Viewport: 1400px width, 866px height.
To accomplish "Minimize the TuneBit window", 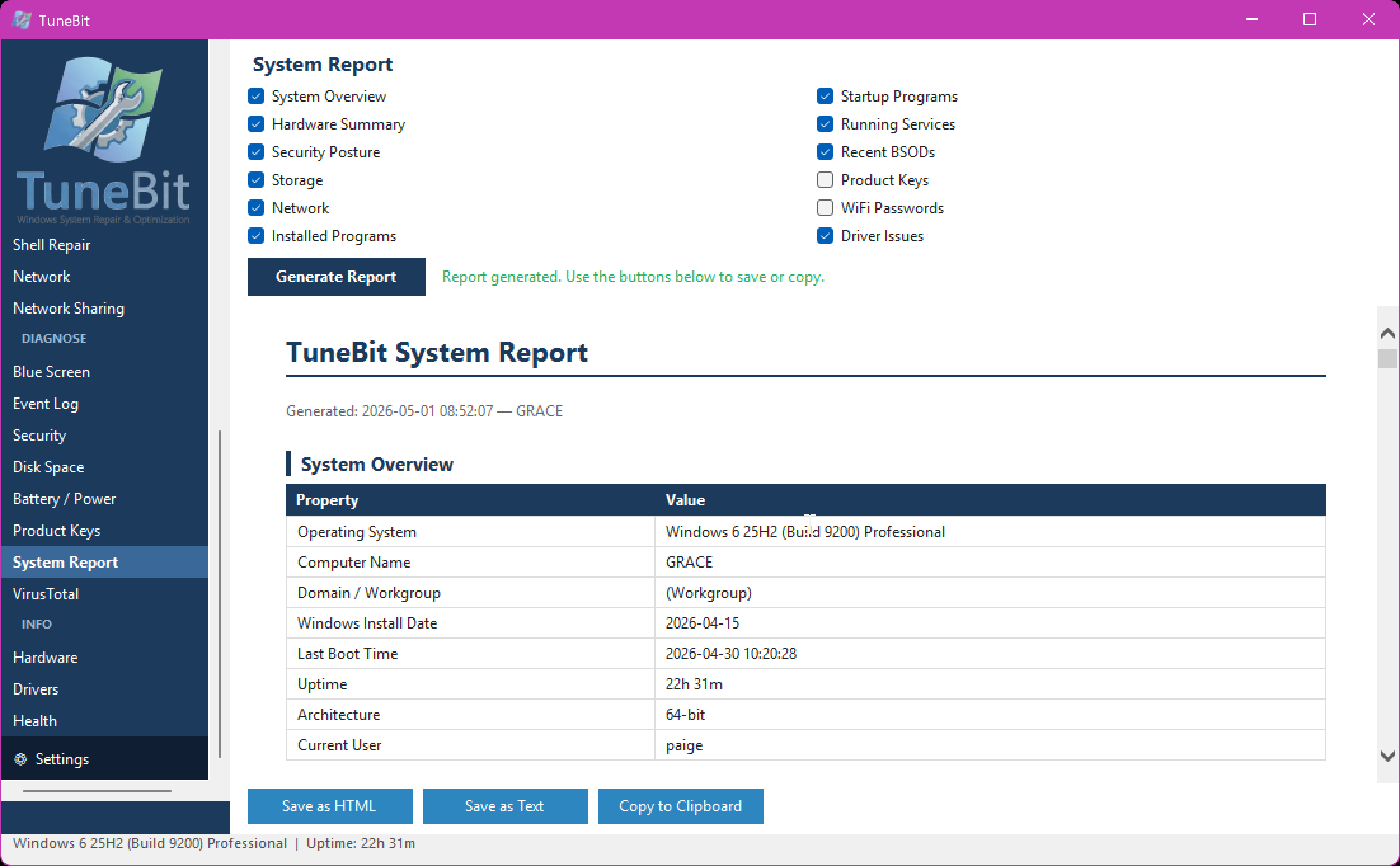I will 1252,20.
